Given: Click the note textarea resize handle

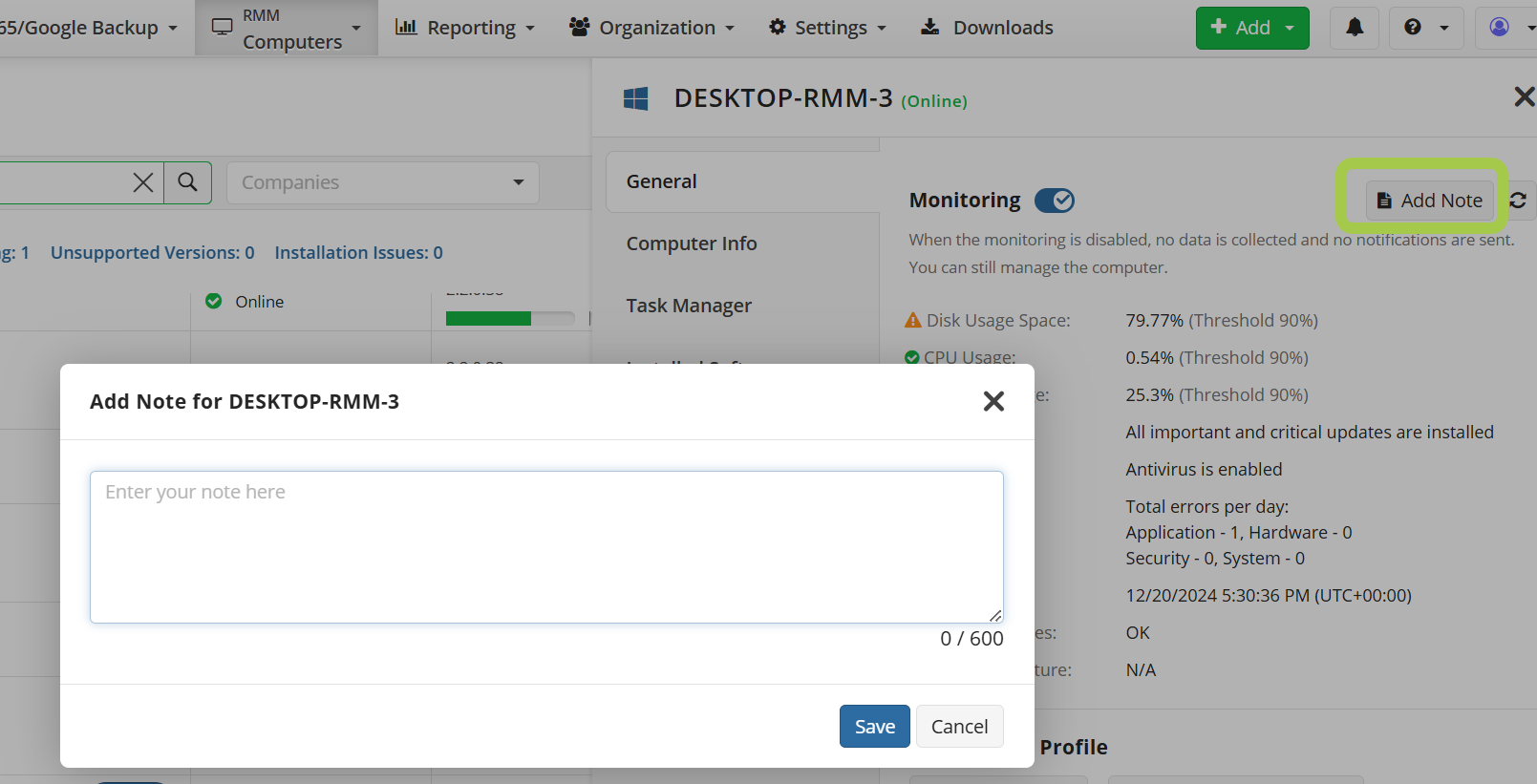Looking at the screenshot, I should pos(995,616).
